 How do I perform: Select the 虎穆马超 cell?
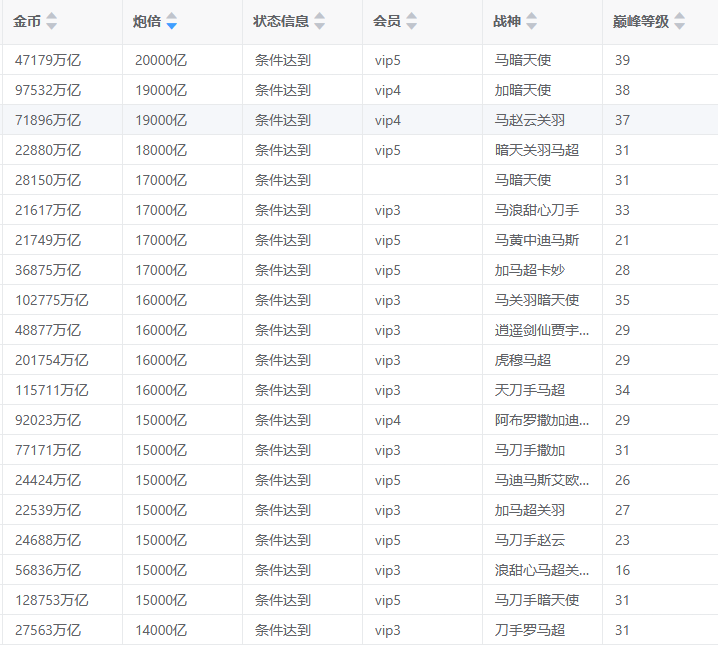coord(523,360)
